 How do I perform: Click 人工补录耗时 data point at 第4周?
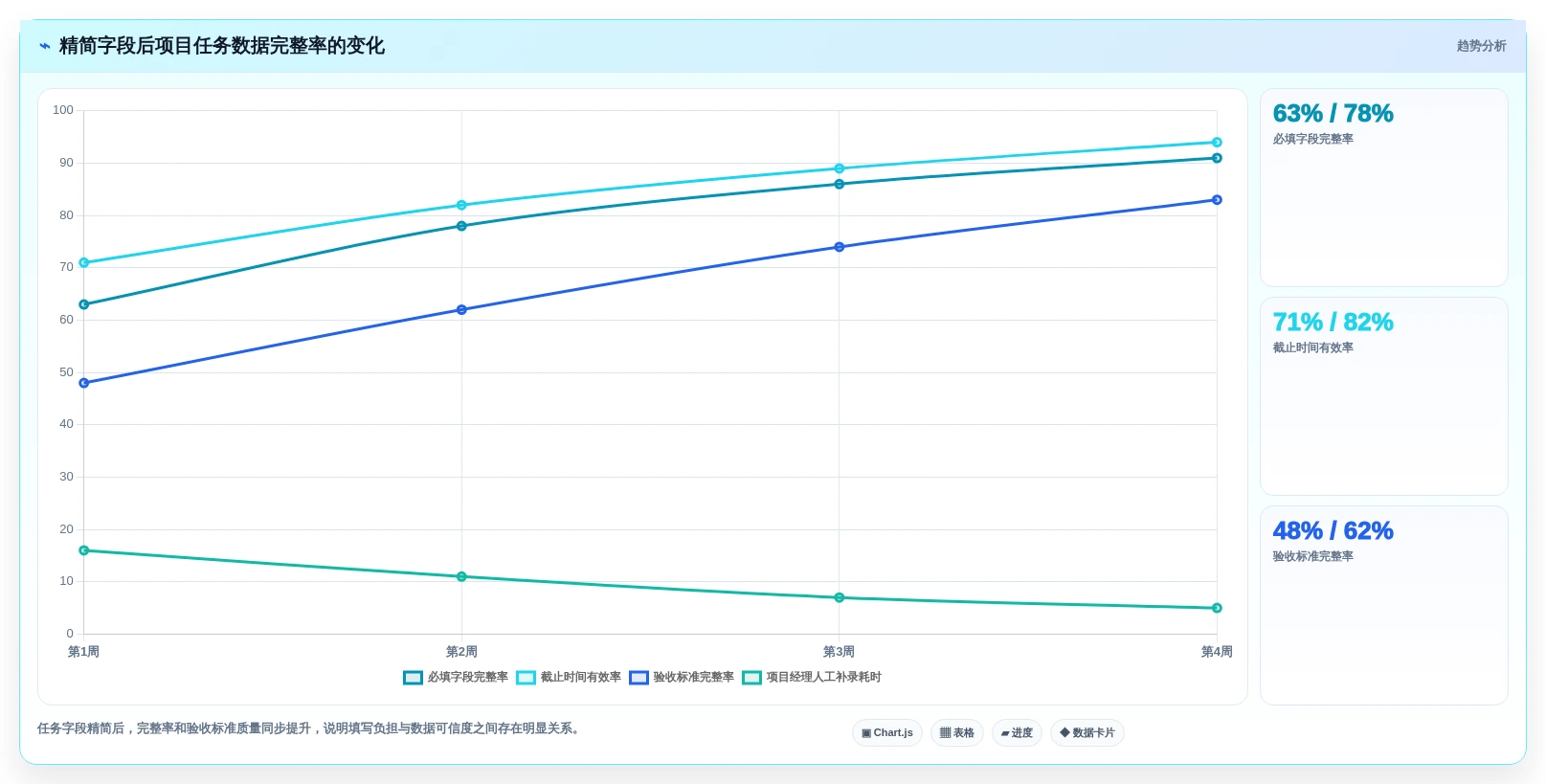1217,608
